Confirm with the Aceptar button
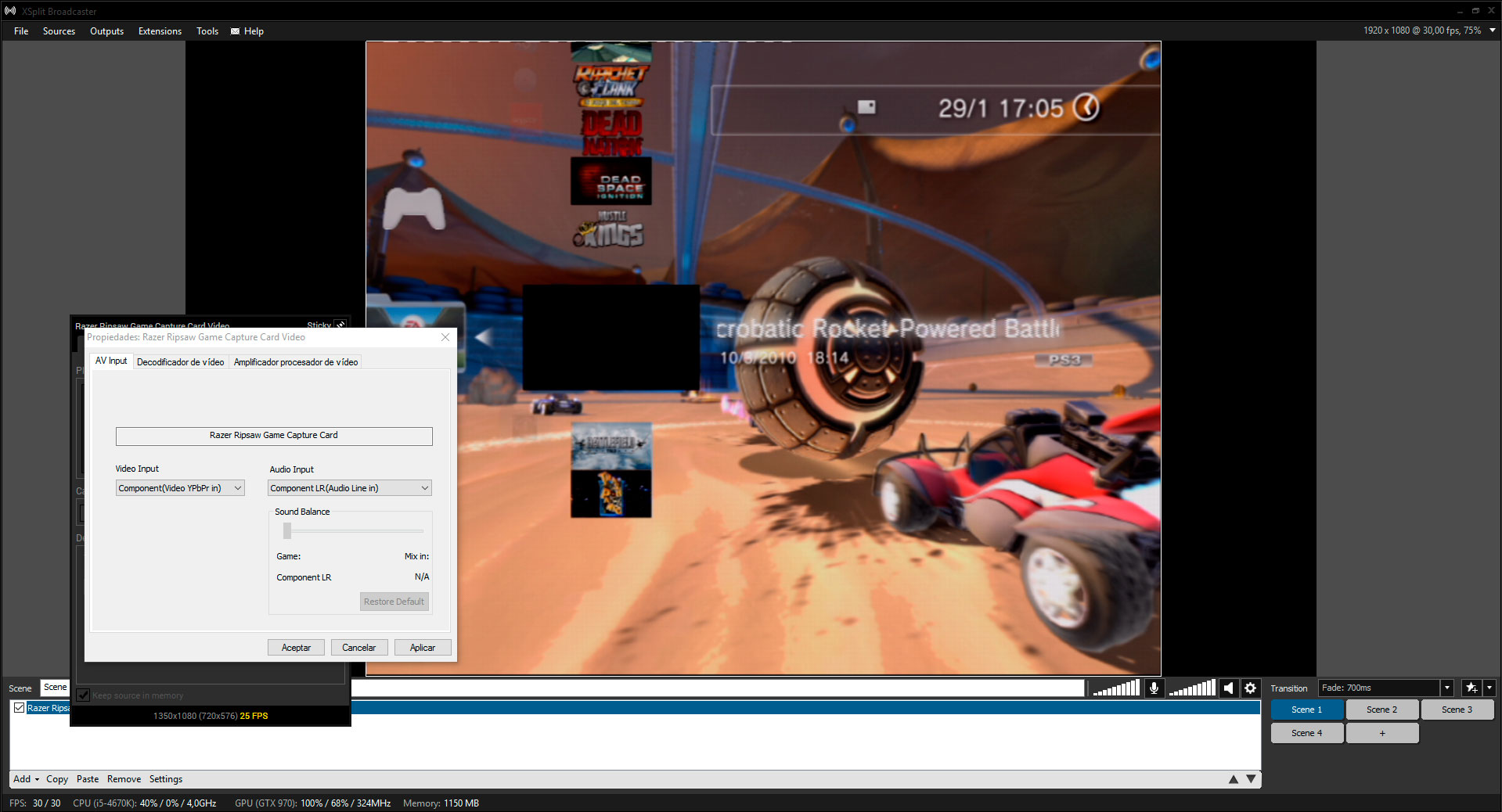Image resolution: width=1502 pixels, height=812 pixels. coord(296,648)
